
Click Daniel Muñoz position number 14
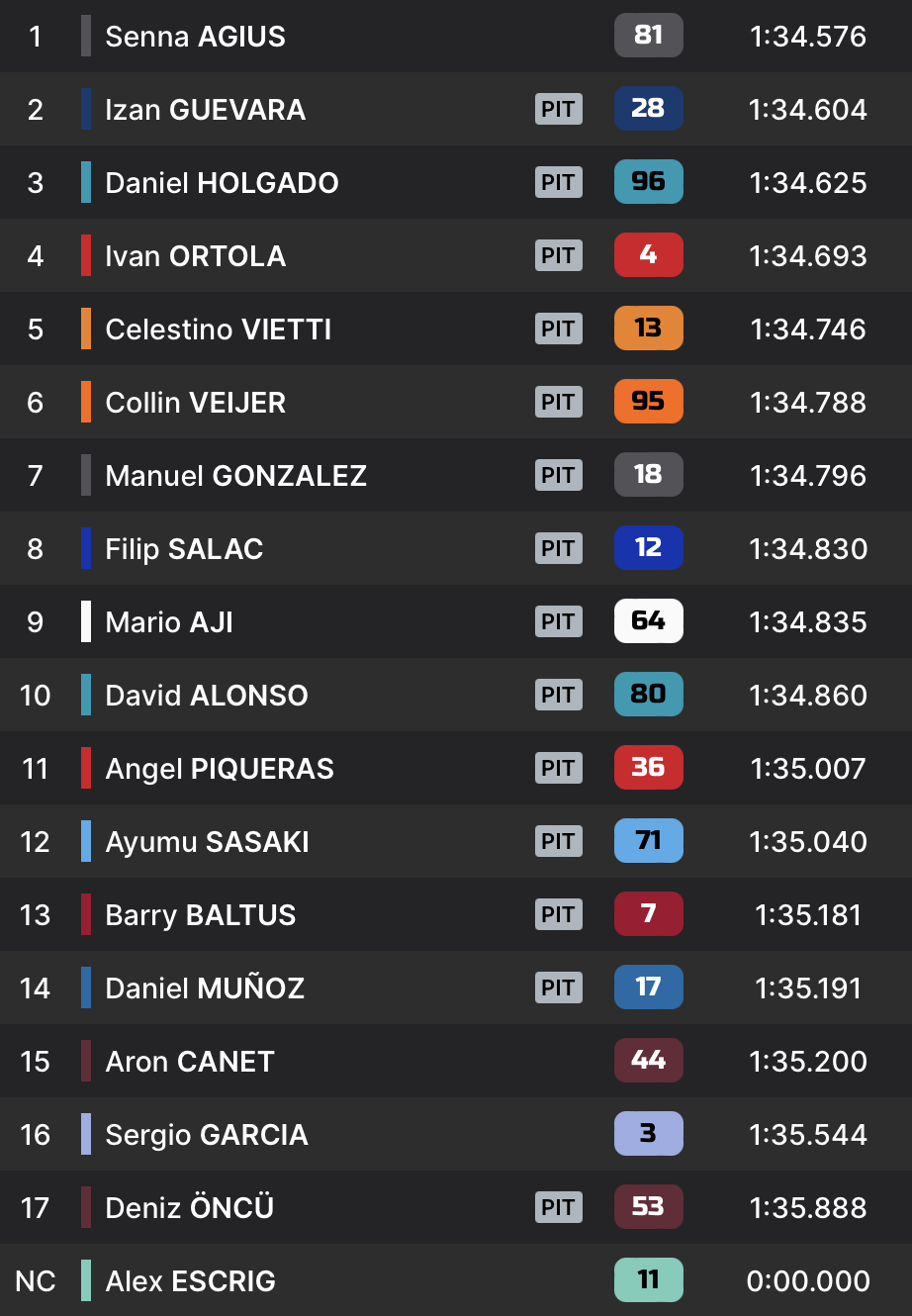coord(35,988)
